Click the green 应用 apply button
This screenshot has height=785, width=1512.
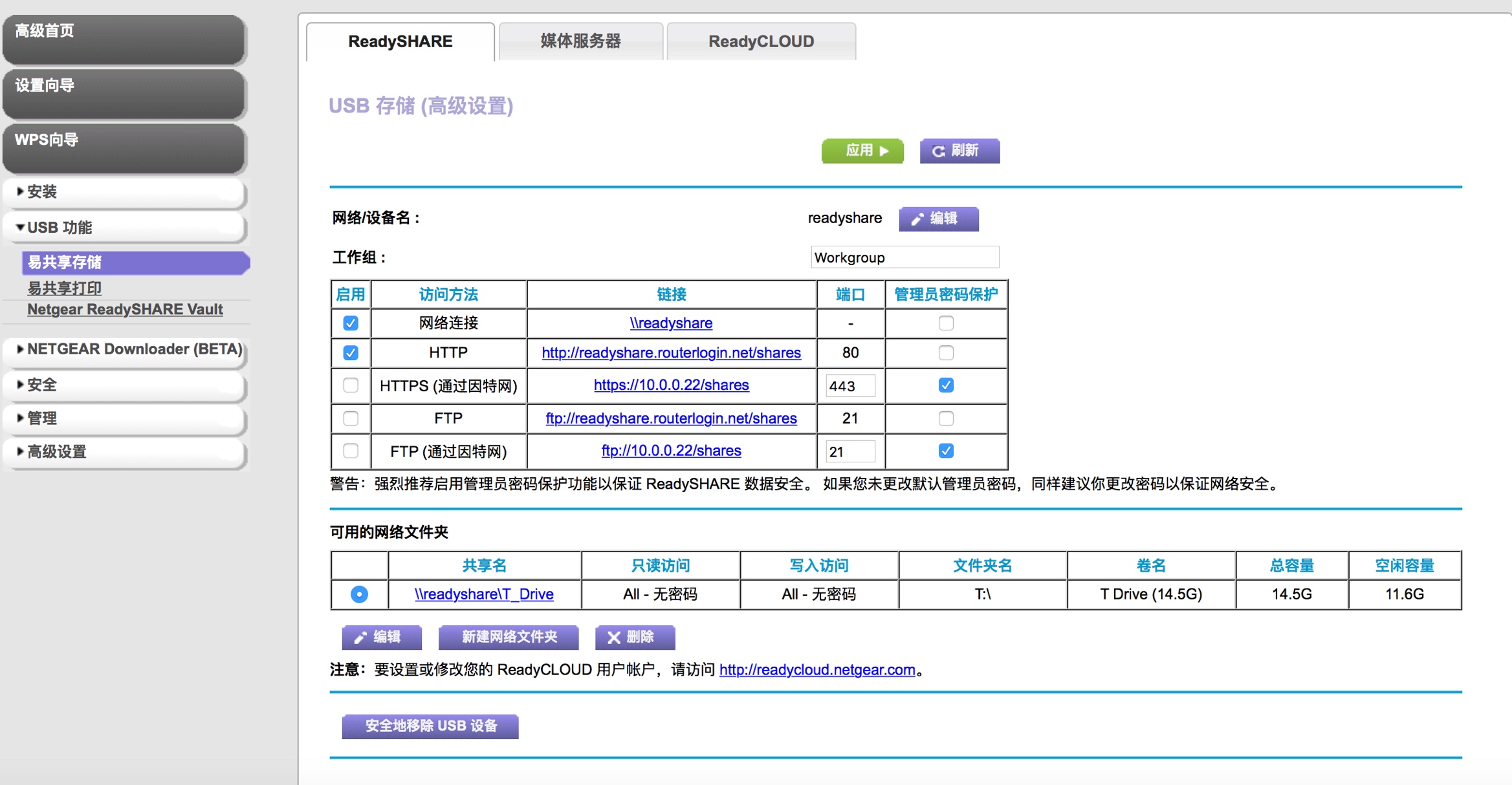point(862,151)
